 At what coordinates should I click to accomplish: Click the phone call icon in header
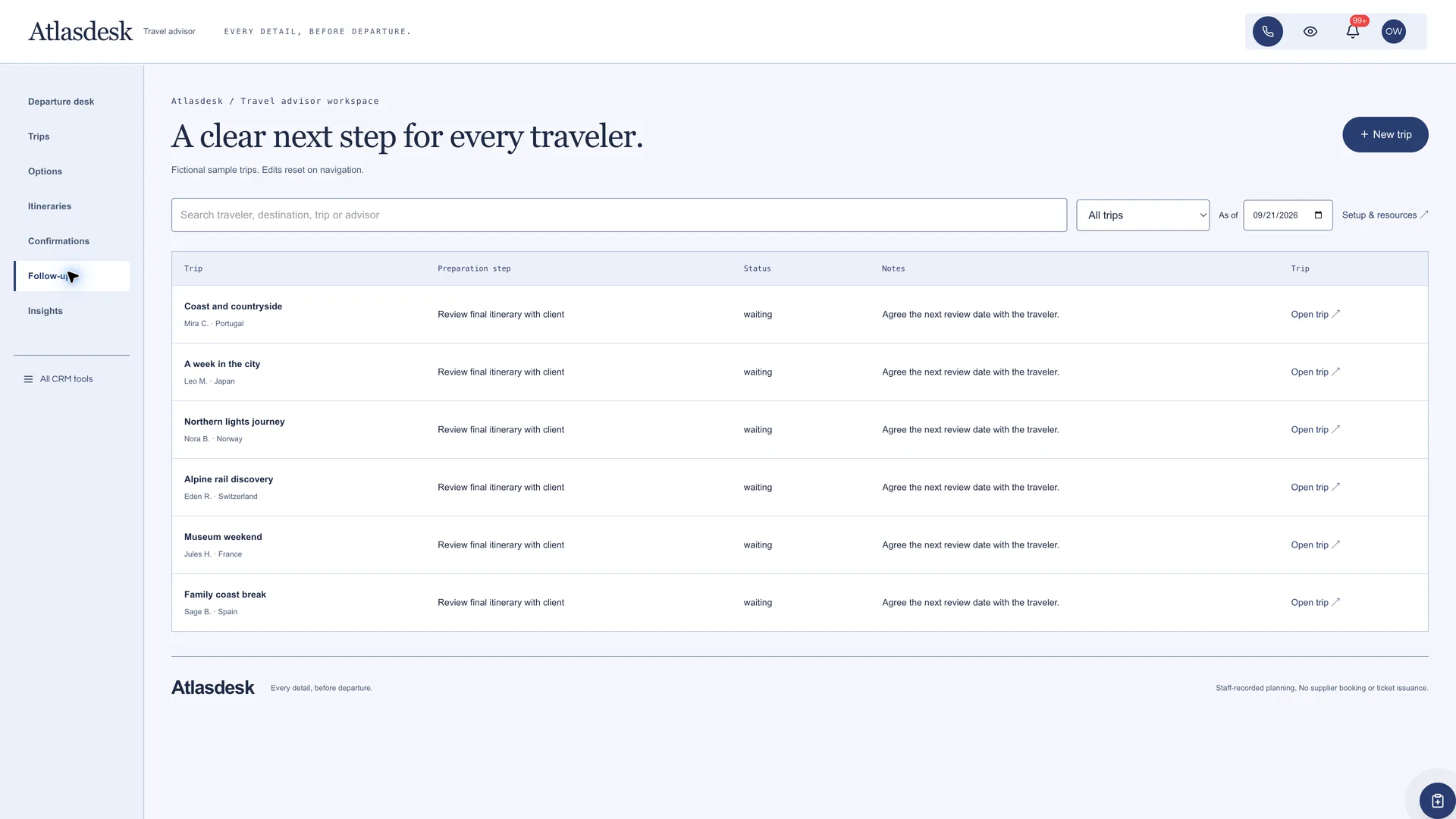[x=1267, y=31]
